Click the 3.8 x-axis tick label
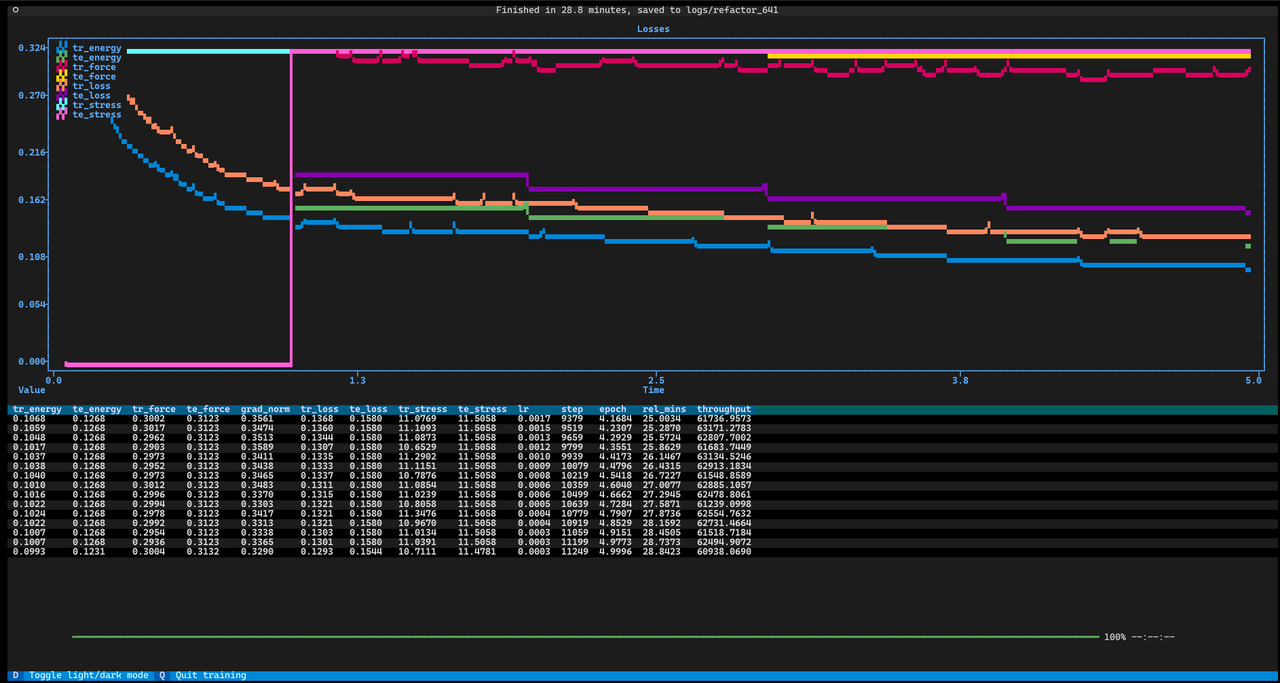The image size is (1280, 683). 960,380
